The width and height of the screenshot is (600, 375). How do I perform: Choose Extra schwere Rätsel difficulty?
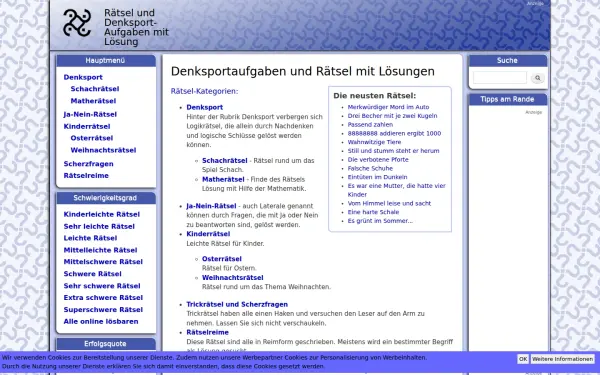(x=103, y=298)
